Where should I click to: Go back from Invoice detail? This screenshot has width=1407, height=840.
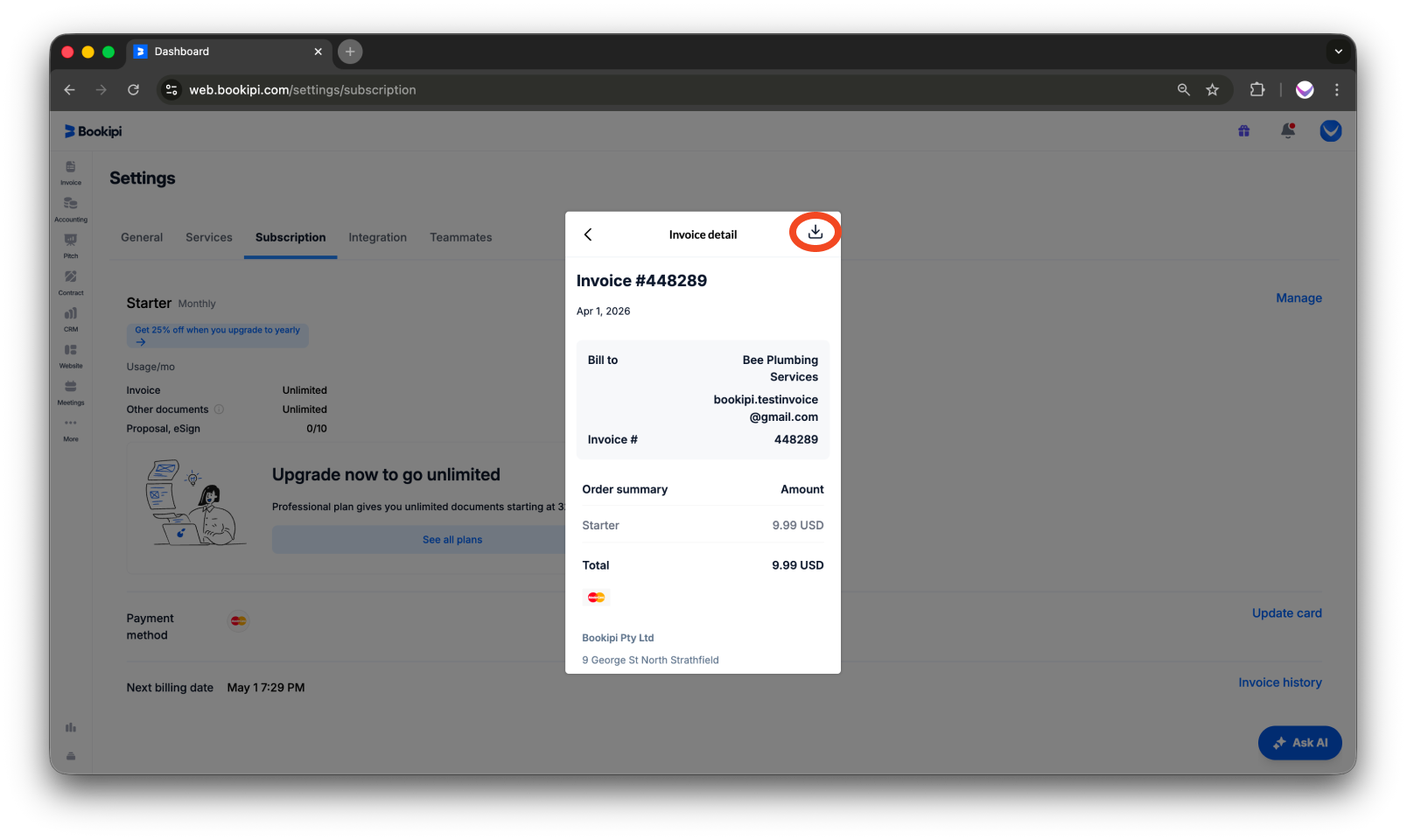point(588,234)
